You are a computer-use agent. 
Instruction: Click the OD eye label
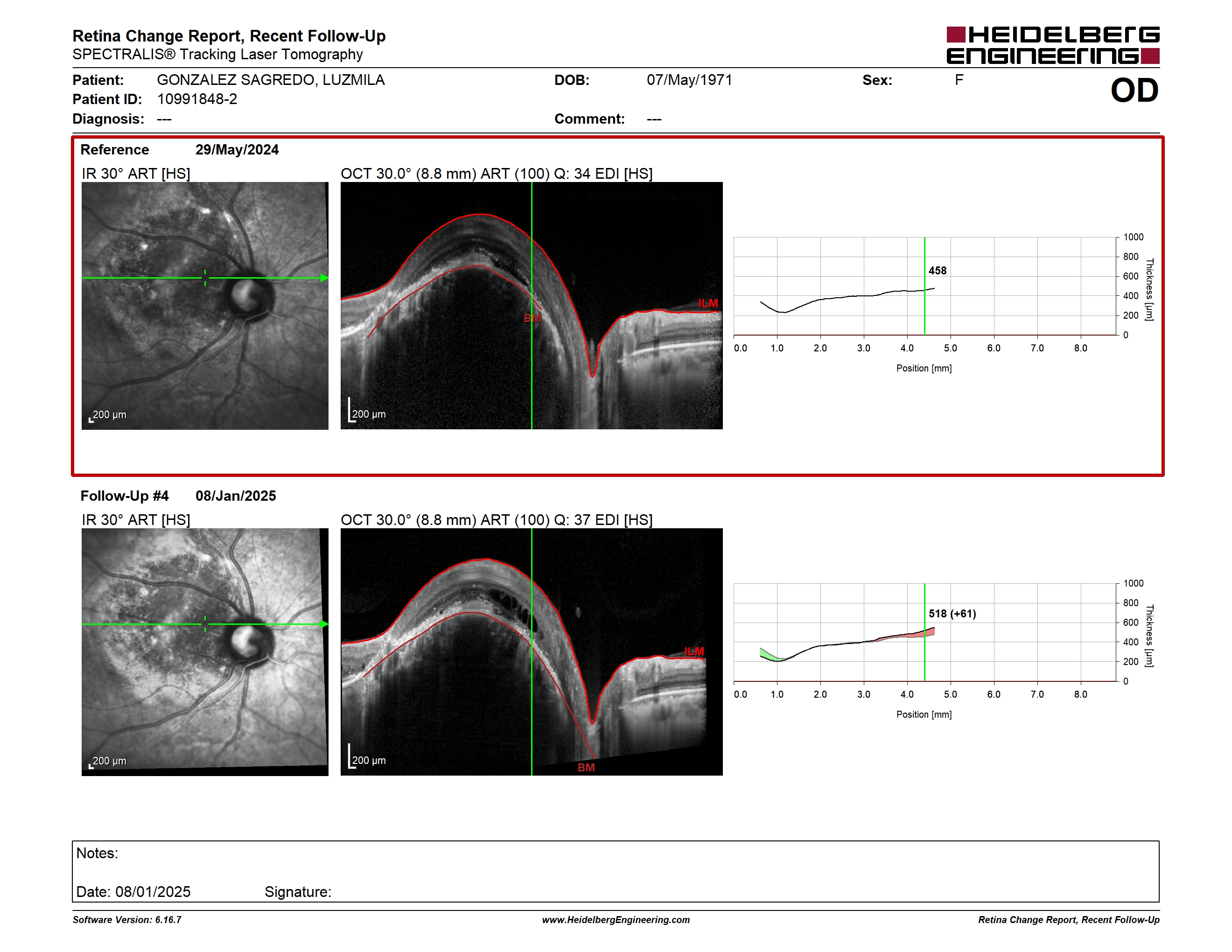[x=1134, y=90]
